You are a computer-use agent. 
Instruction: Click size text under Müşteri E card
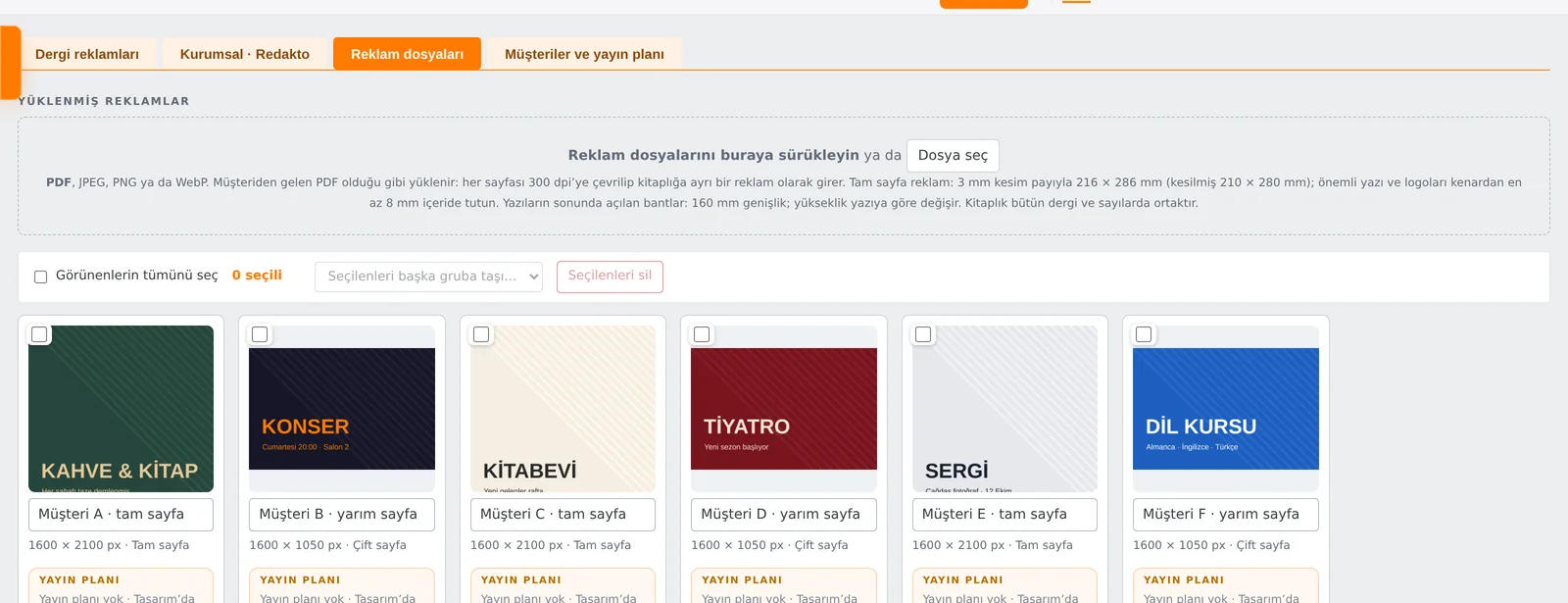(993, 545)
